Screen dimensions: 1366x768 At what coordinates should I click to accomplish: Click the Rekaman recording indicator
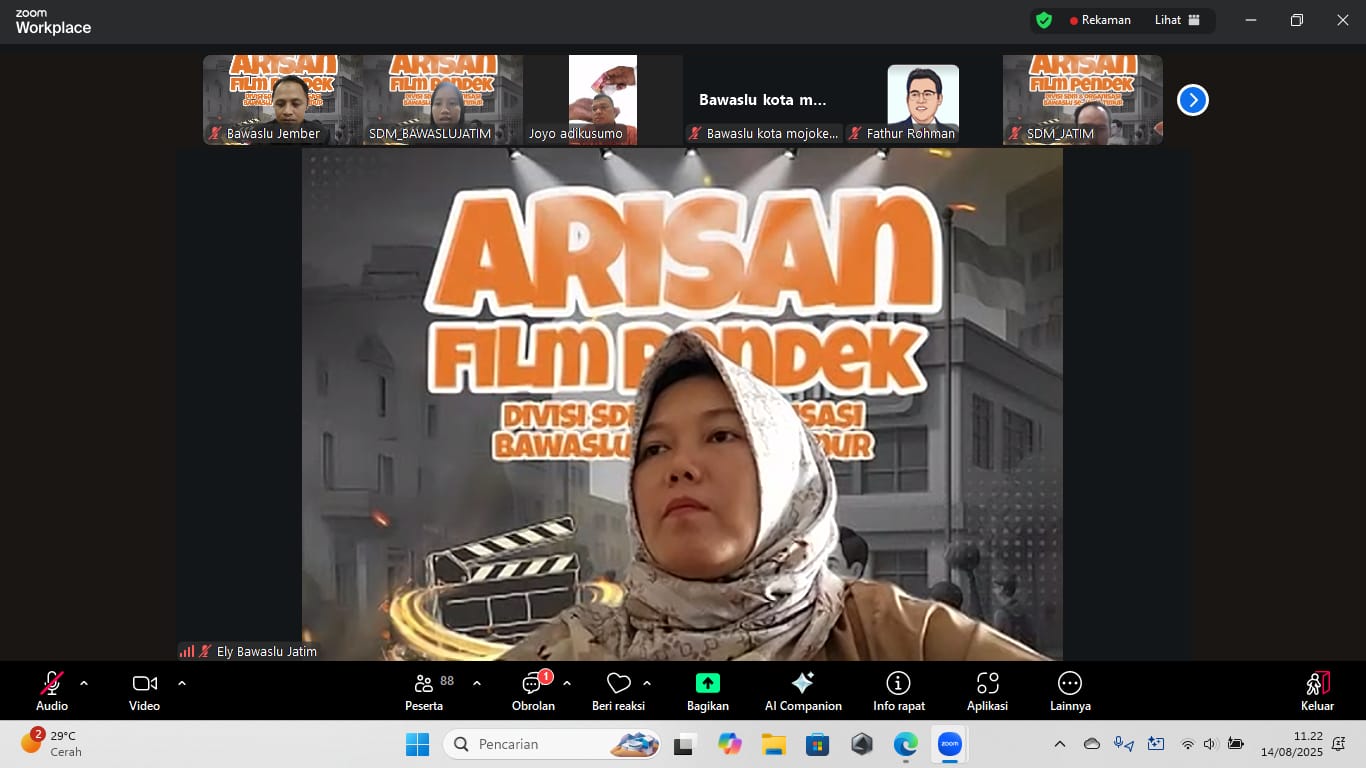(x=1099, y=19)
